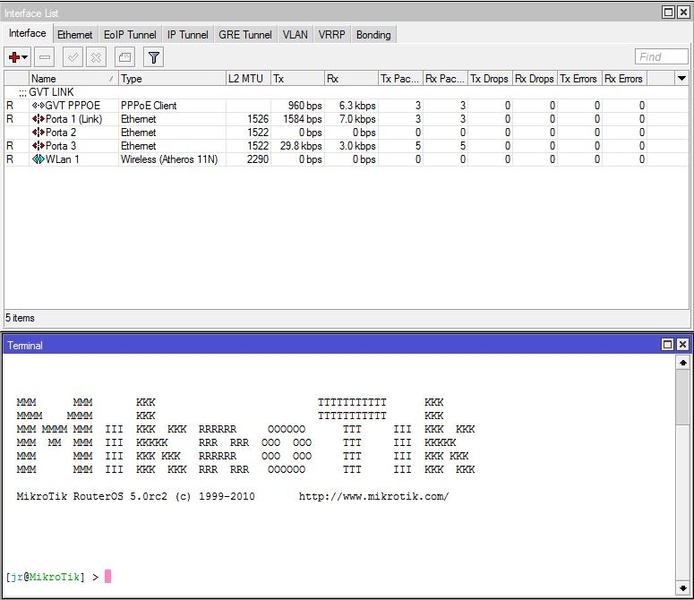Open the IP Tunnel tab
Image resolution: width=694 pixels, height=600 pixels.
coord(187,35)
